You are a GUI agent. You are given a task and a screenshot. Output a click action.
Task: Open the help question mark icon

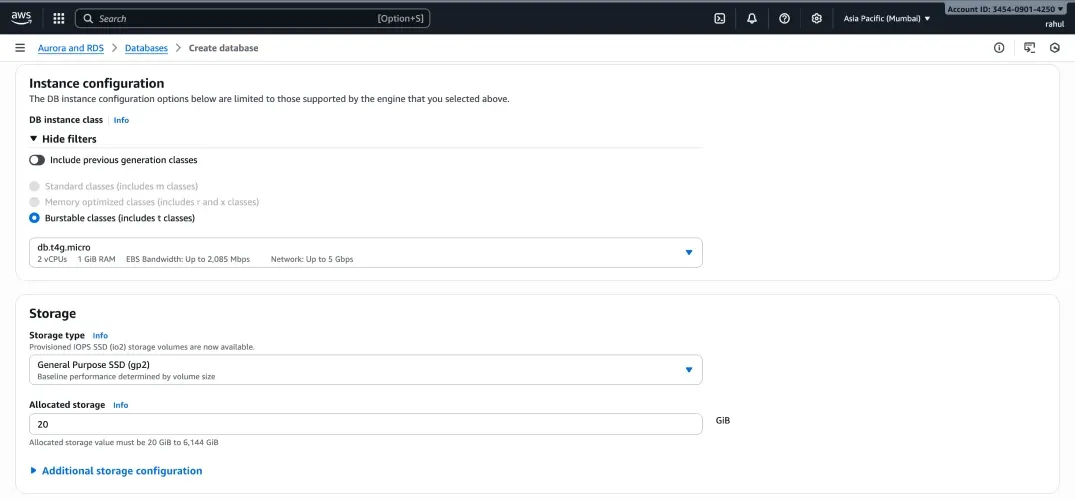pos(784,18)
